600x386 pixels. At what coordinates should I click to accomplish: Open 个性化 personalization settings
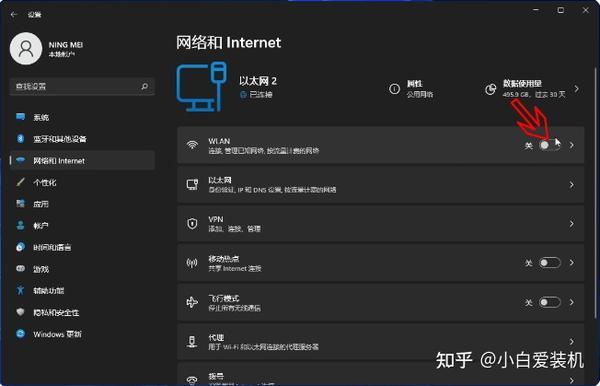82,182
